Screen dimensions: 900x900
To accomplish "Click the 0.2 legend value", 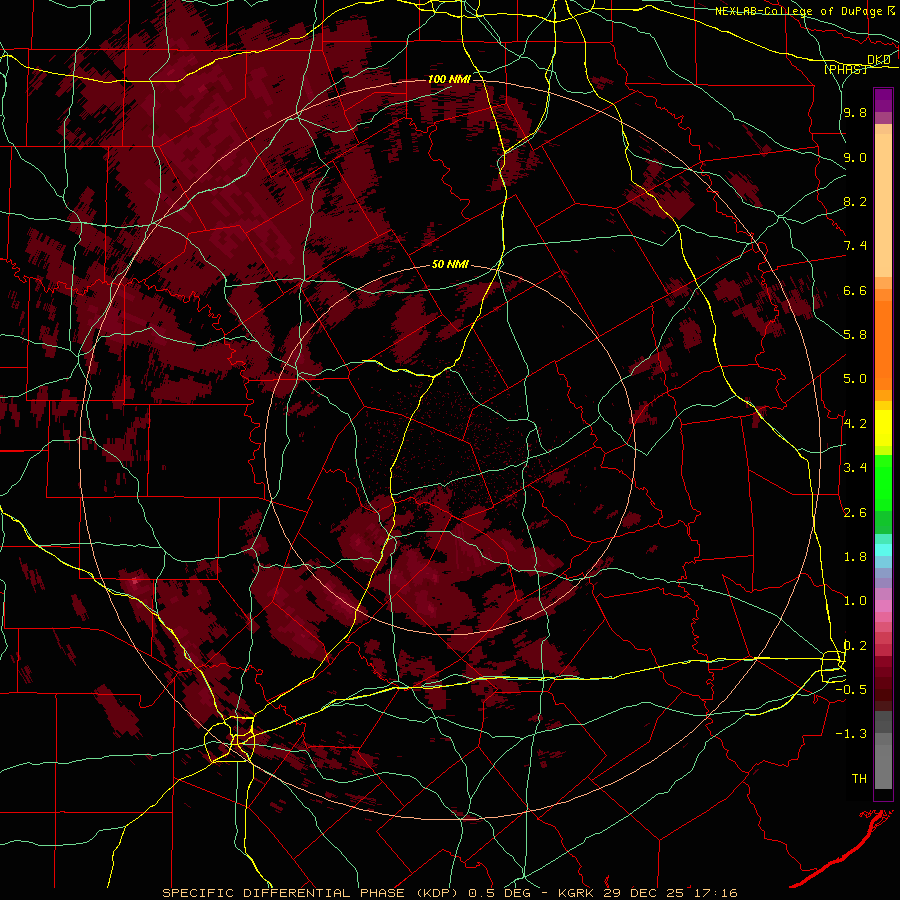I will click(x=855, y=646).
